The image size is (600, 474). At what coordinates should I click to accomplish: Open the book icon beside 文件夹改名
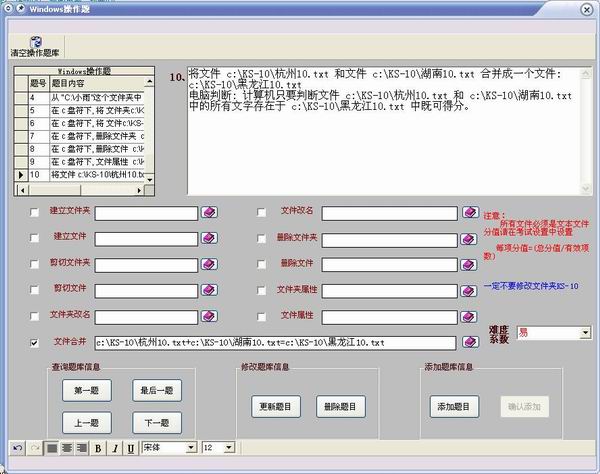tap(209, 316)
